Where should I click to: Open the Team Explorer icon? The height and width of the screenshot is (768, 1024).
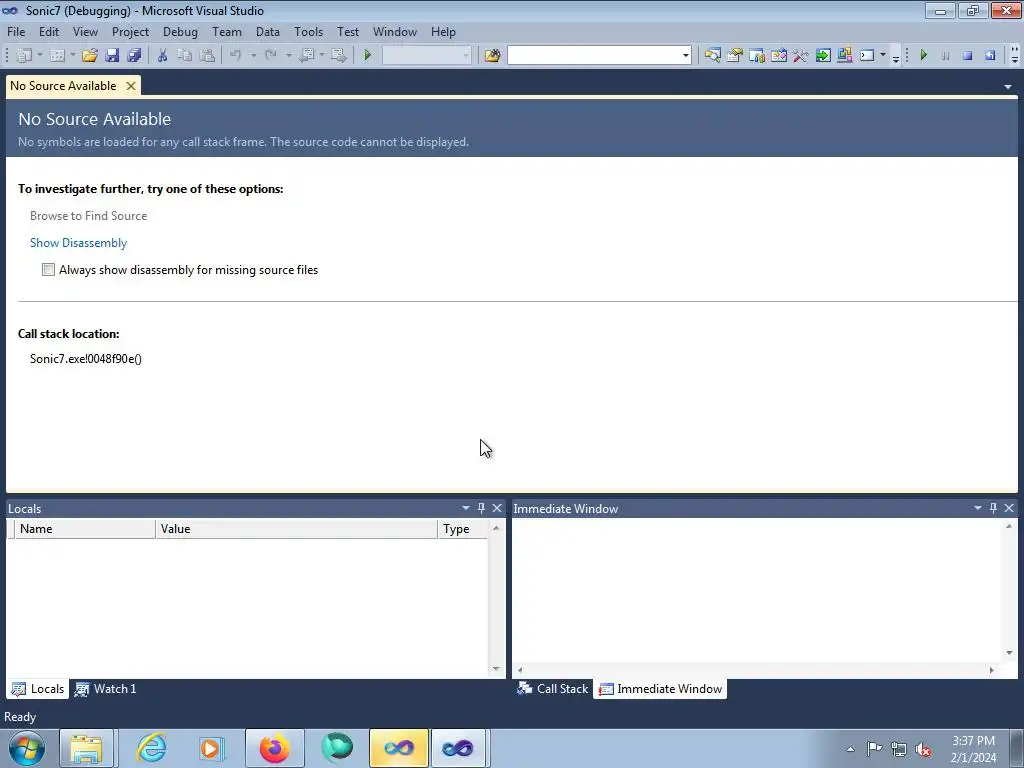[x=757, y=56]
